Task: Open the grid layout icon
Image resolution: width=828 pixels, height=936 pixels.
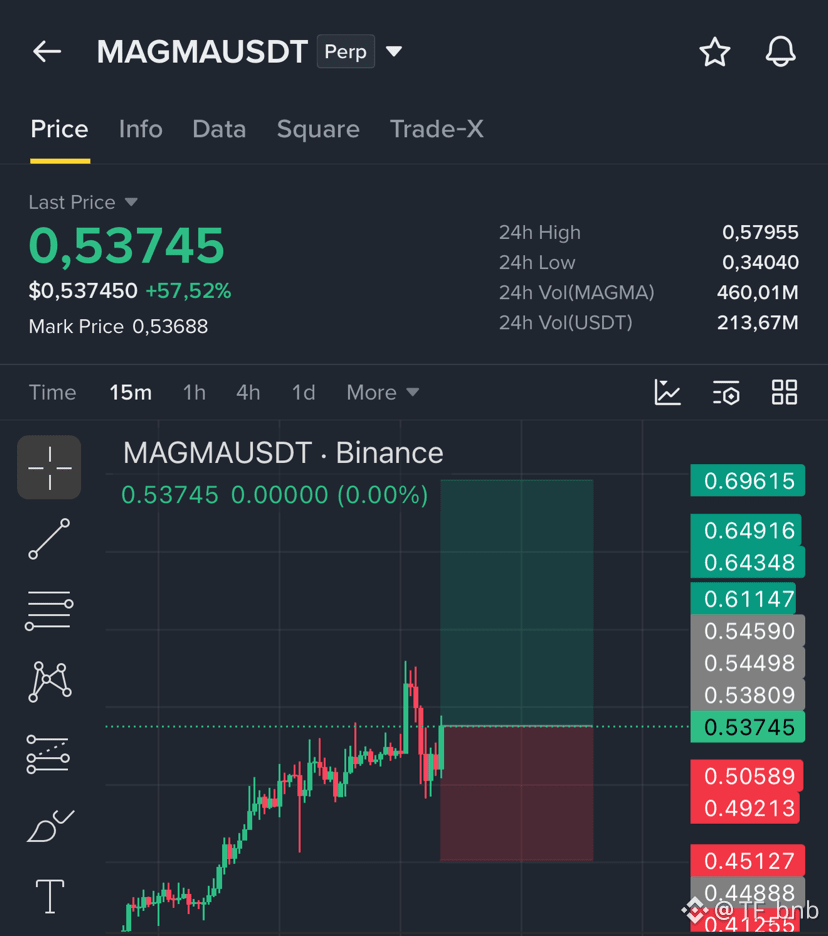Action: (x=784, y=392)
